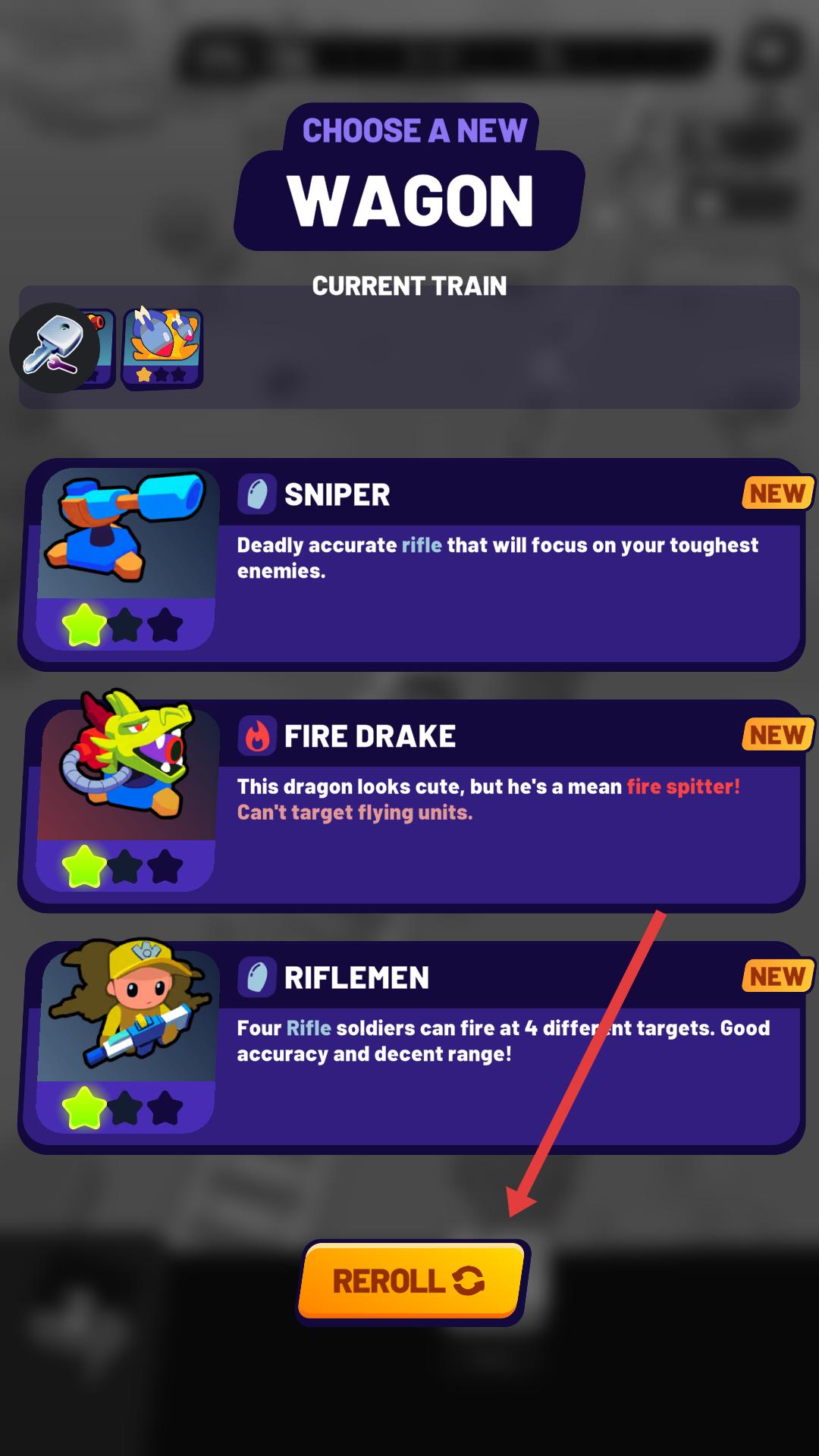Click the Reroll button

[x=412, y=1282]
